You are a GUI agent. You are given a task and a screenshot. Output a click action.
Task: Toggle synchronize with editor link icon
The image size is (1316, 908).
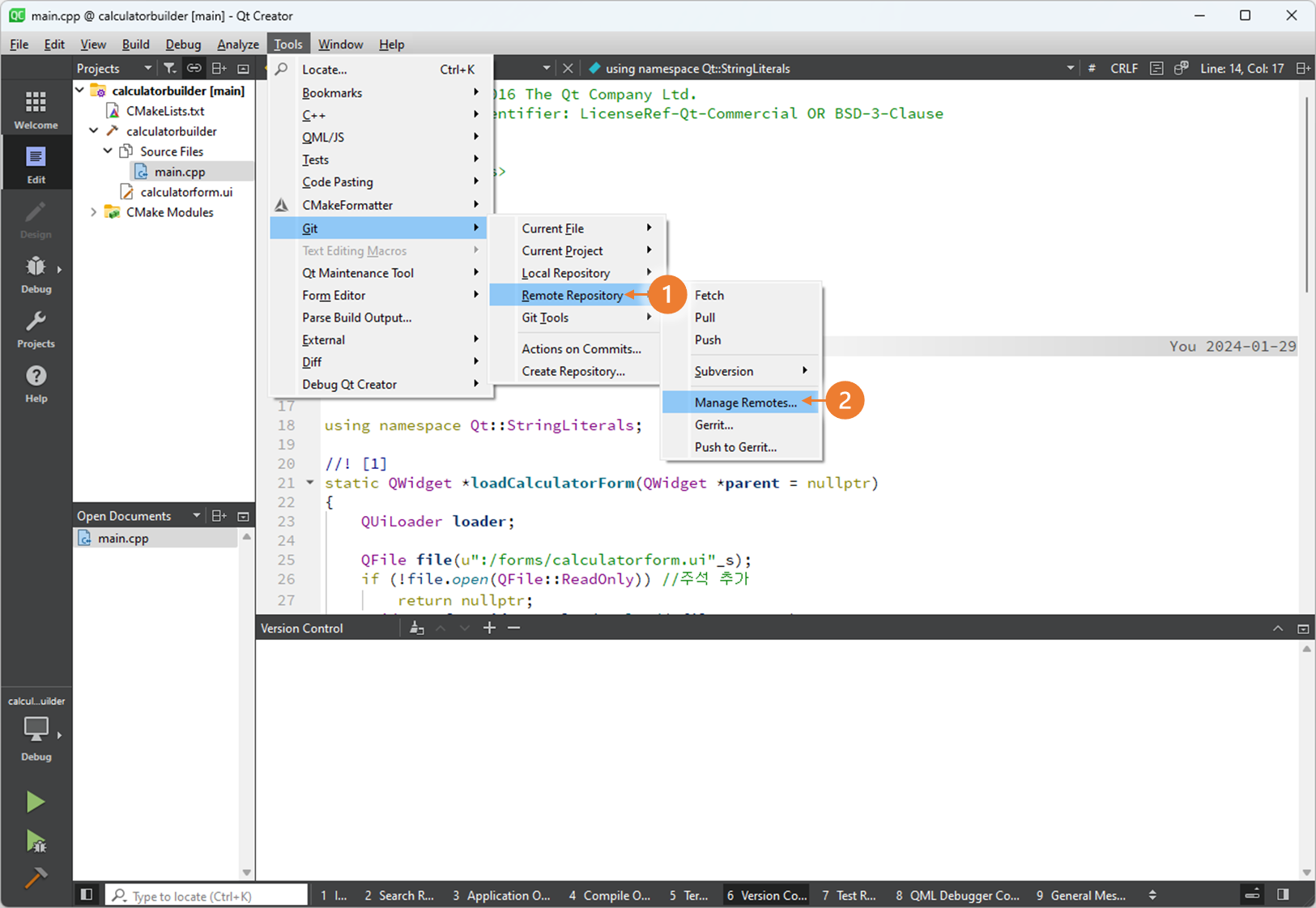click(x=194, y=68)
